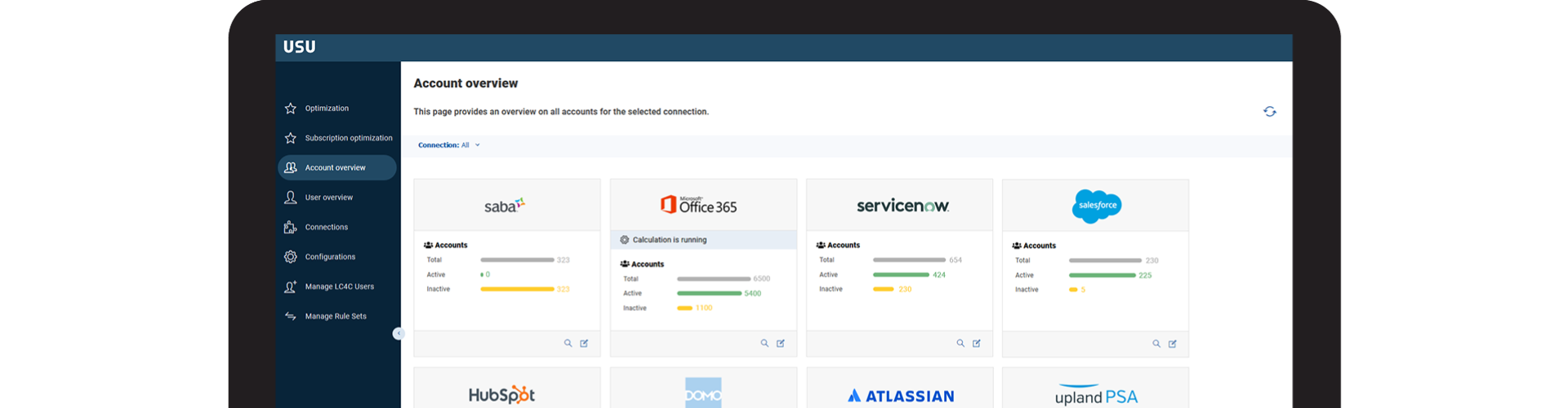Click Office 365 active green bar

point(710,294)
